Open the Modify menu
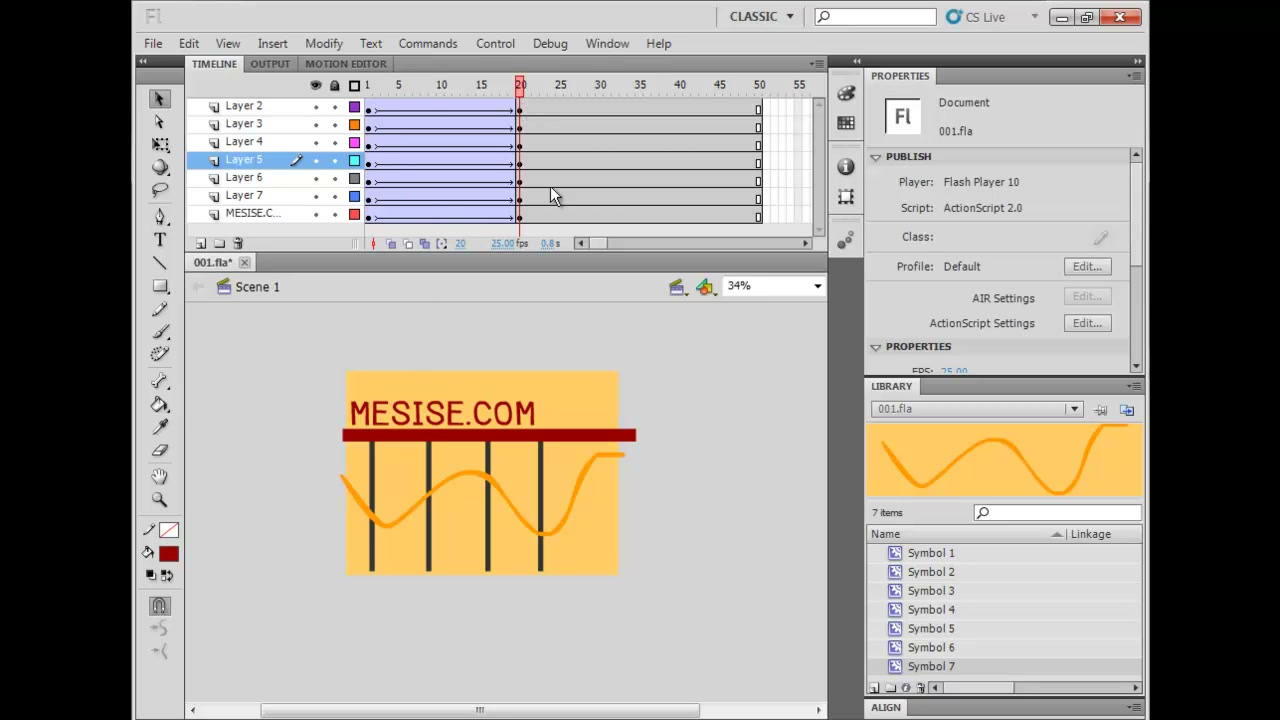Viewport: 1280px width, 720px height. [323, 43]
